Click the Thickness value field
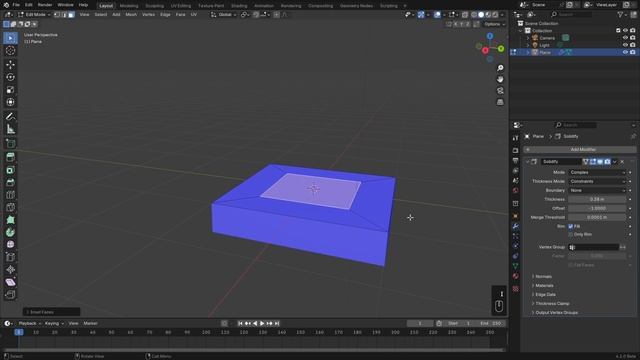Screen dimensions: 640x360 pos(597,199)
